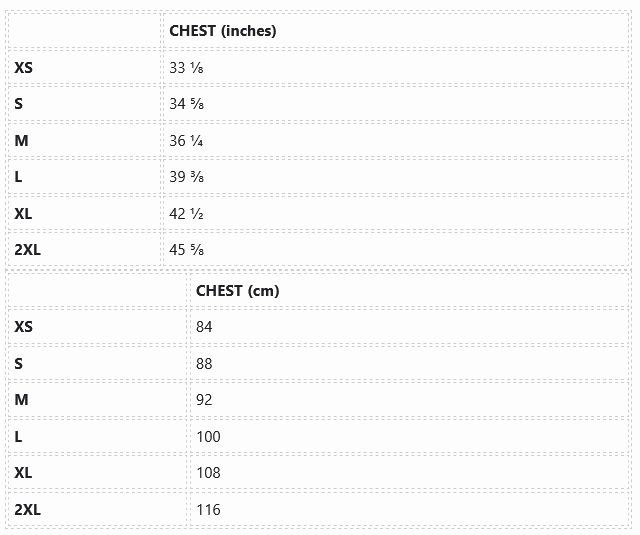
Task: Select the 34 ⅝ inches value cell
Action: pyautogui.click(x=187, y=104)
